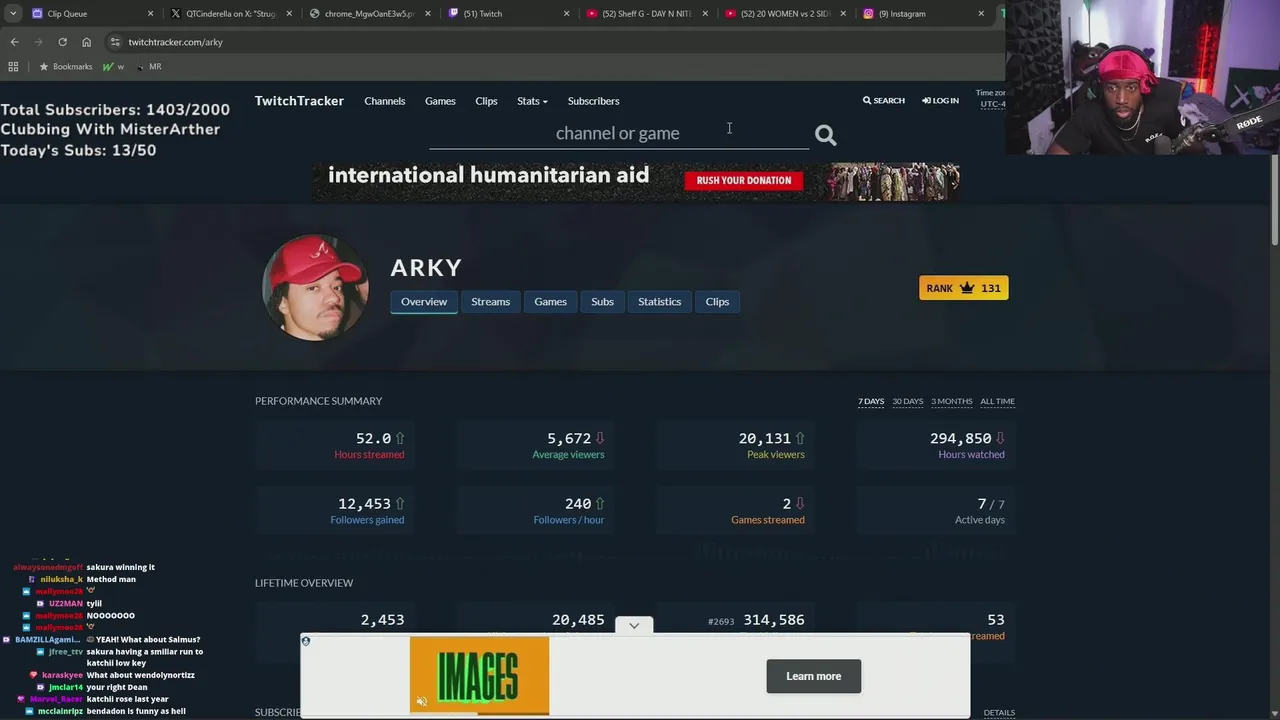Close the Clip Queue tab
This screenshot has height=720, width=1280.
point(151,14)
